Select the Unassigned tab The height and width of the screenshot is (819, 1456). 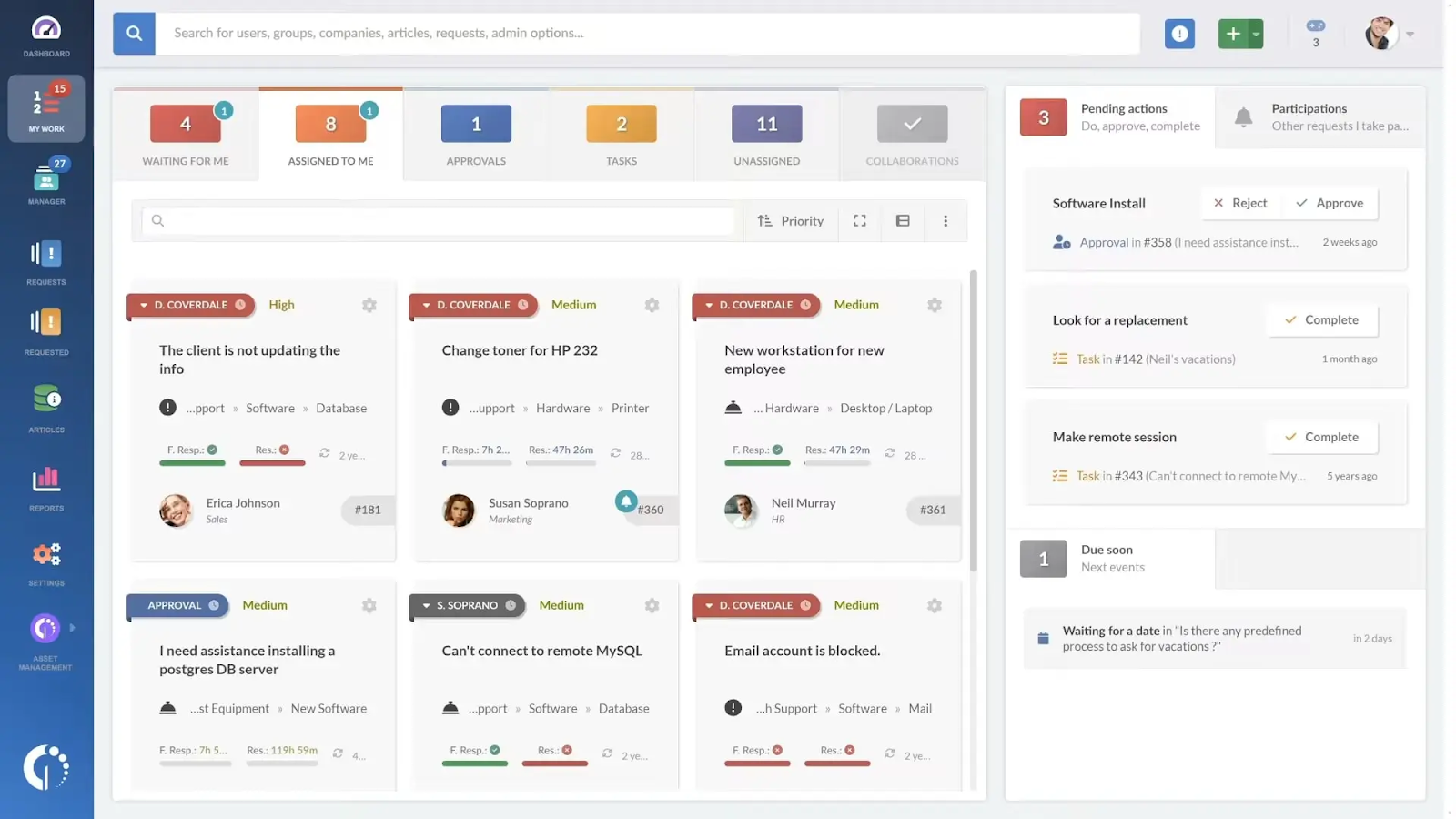click(766, 134)
